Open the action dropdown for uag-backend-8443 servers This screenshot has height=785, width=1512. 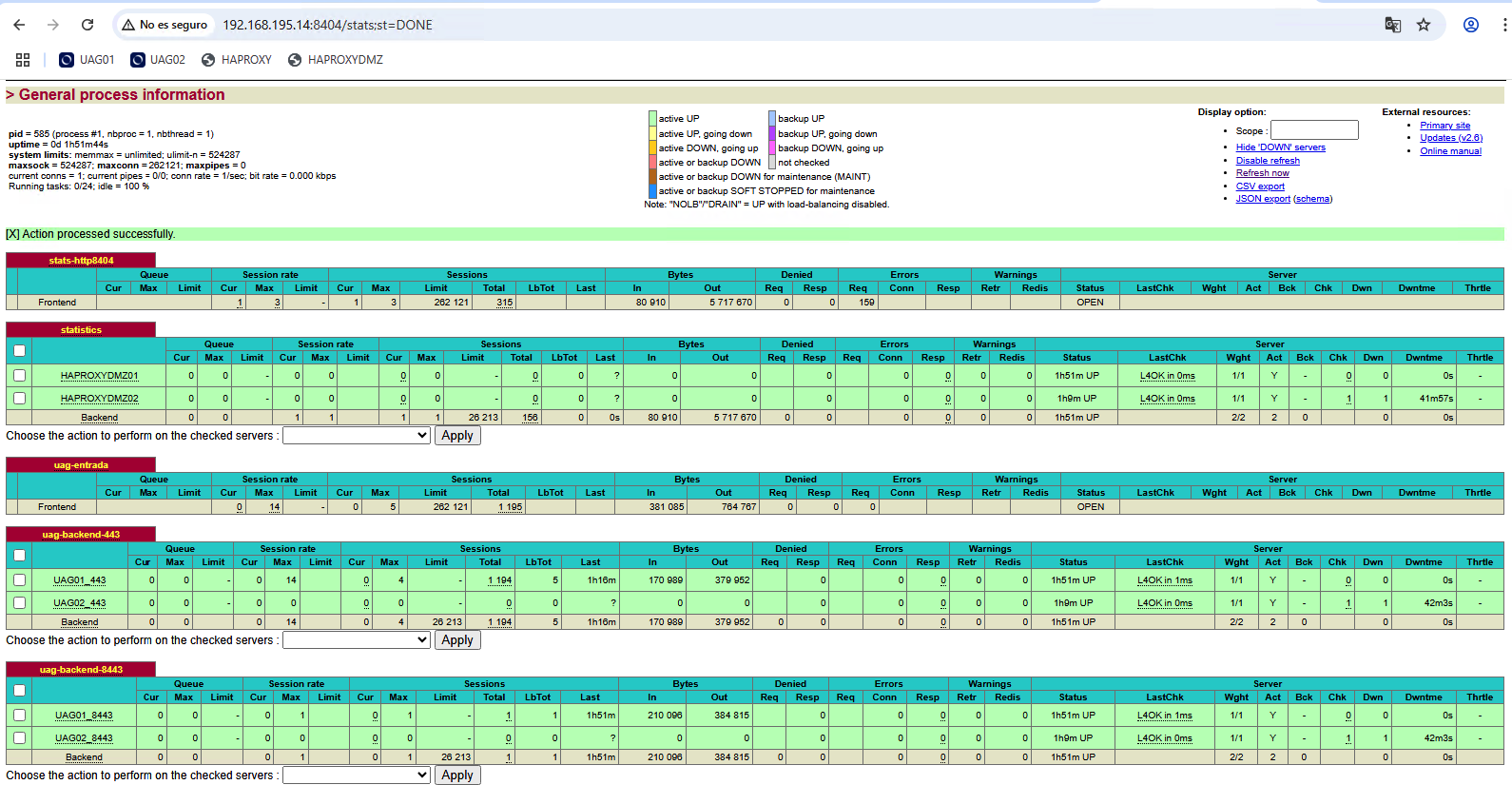coord(357,775)
